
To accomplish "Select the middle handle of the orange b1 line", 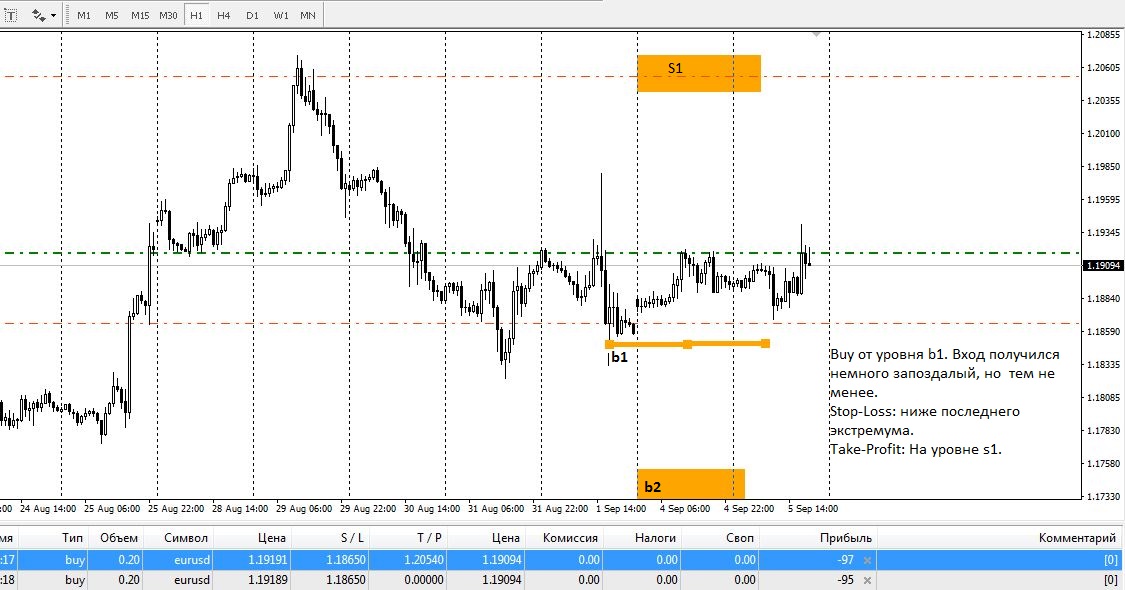I will (x=687, y=345).
